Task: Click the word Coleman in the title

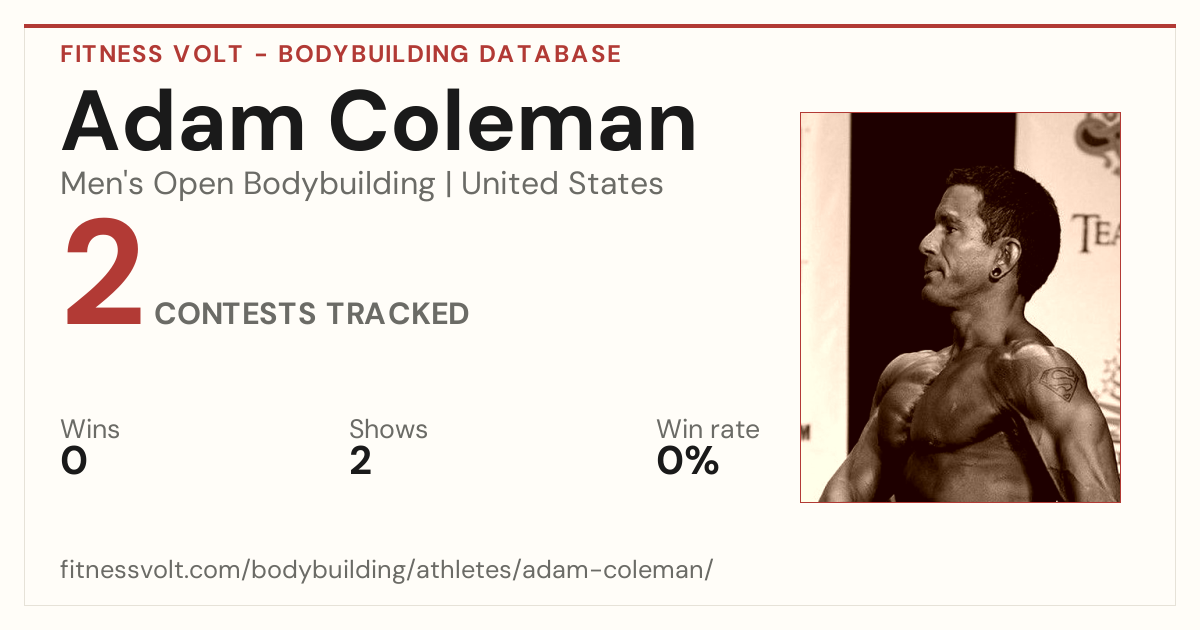Action: [x=513, y=121]
